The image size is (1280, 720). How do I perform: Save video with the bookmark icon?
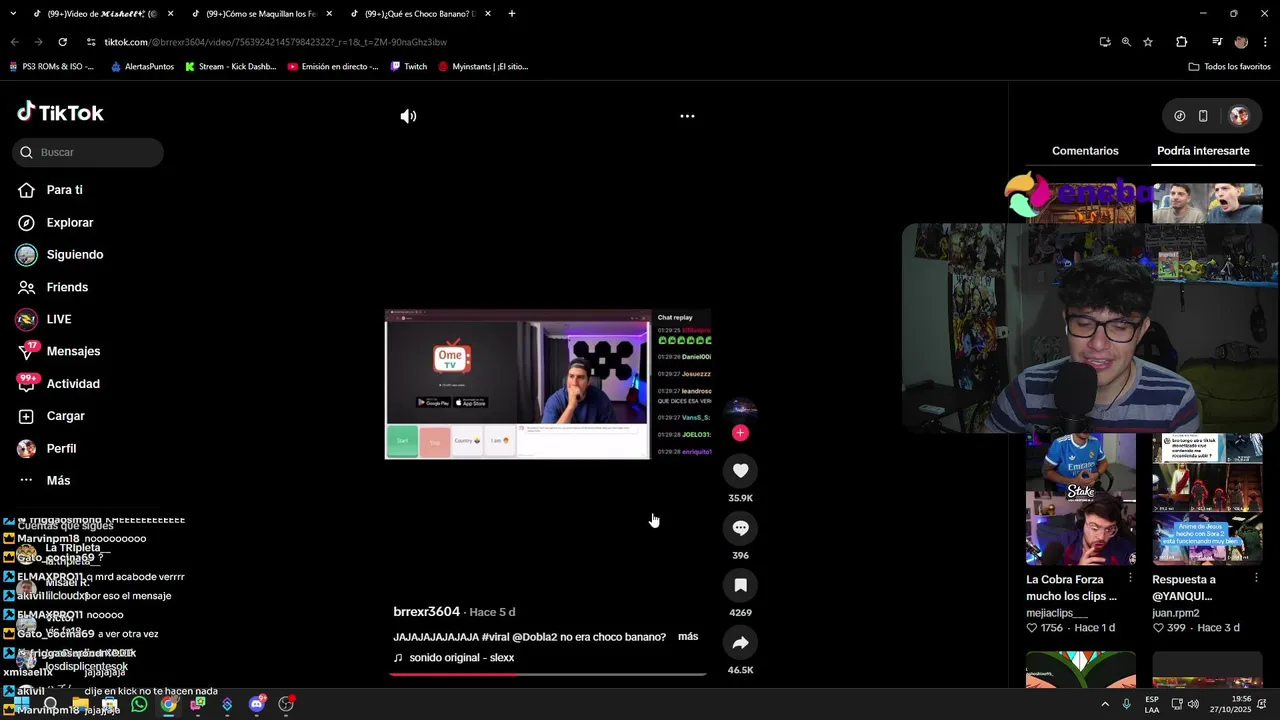tap(740, 585)
